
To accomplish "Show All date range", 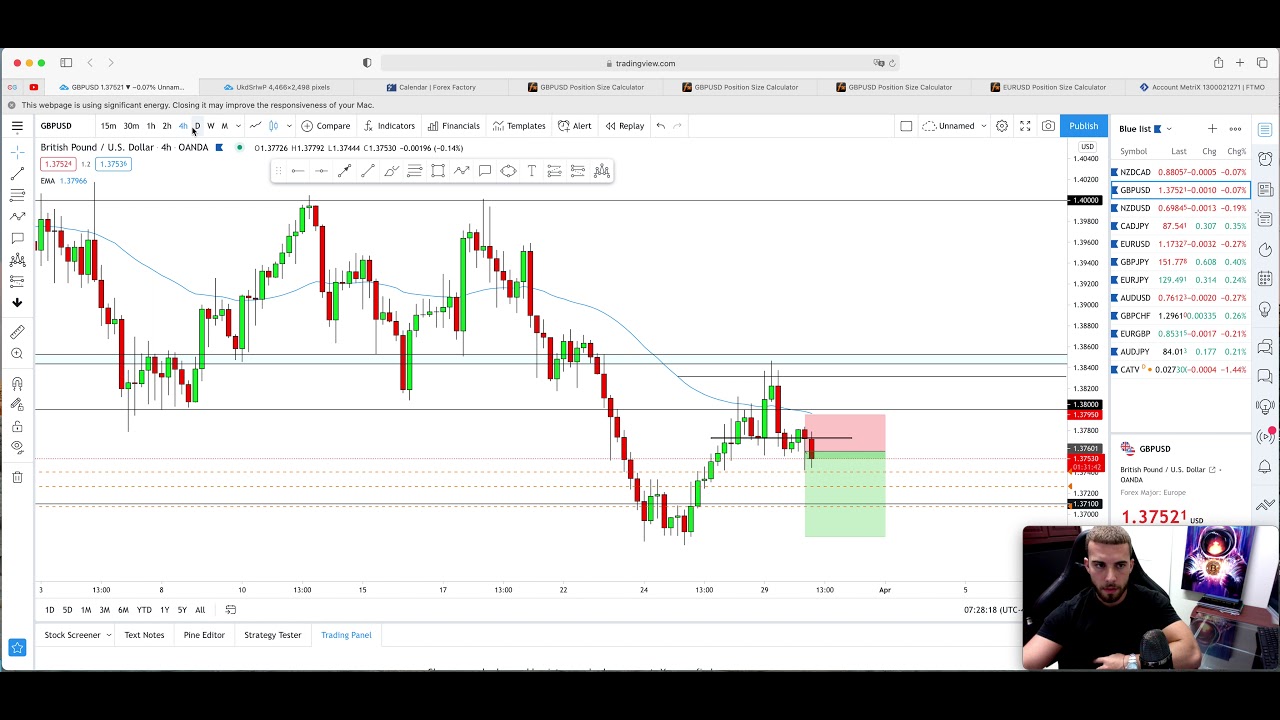I will [x=200, y=610].
